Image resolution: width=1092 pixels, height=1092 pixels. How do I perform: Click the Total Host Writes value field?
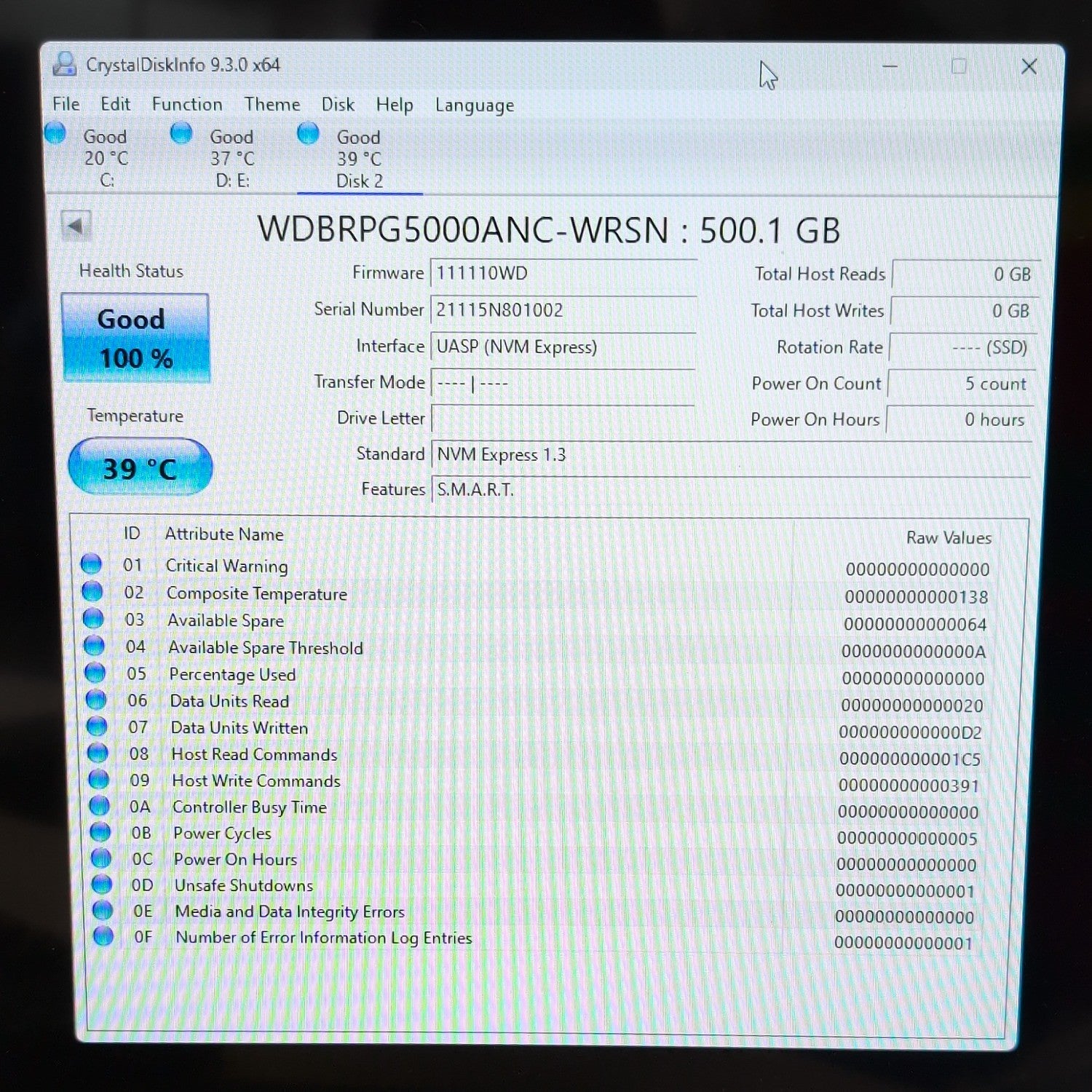pos(965,311)
